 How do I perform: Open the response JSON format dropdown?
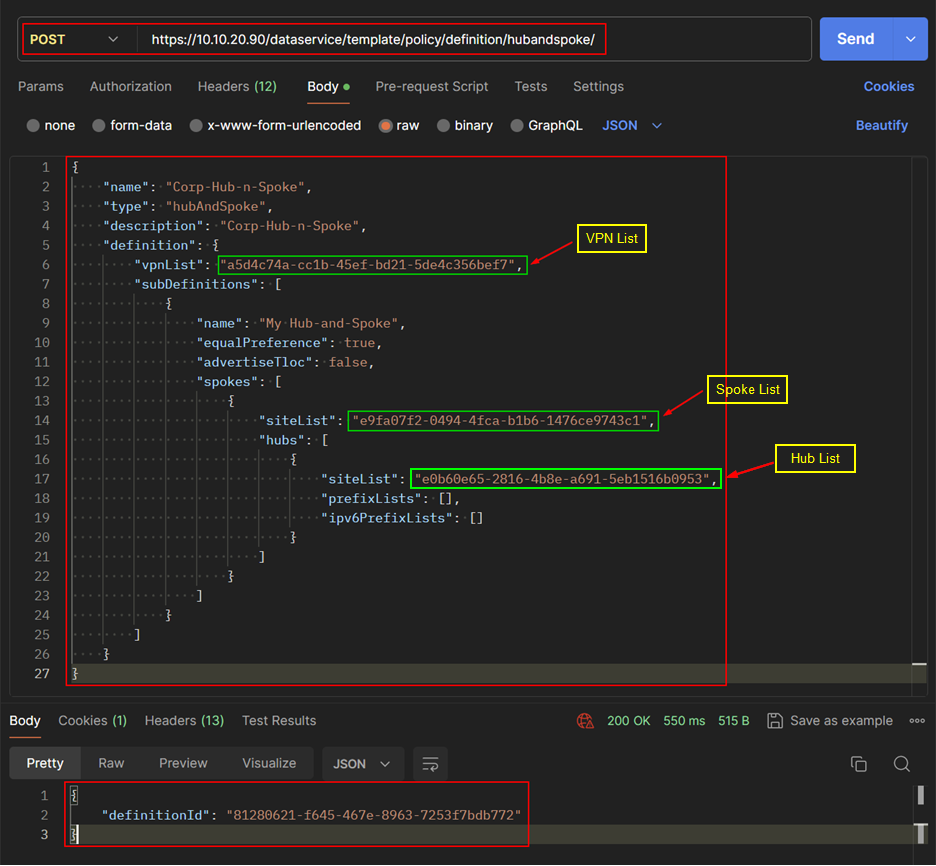(x=362, y=764)
